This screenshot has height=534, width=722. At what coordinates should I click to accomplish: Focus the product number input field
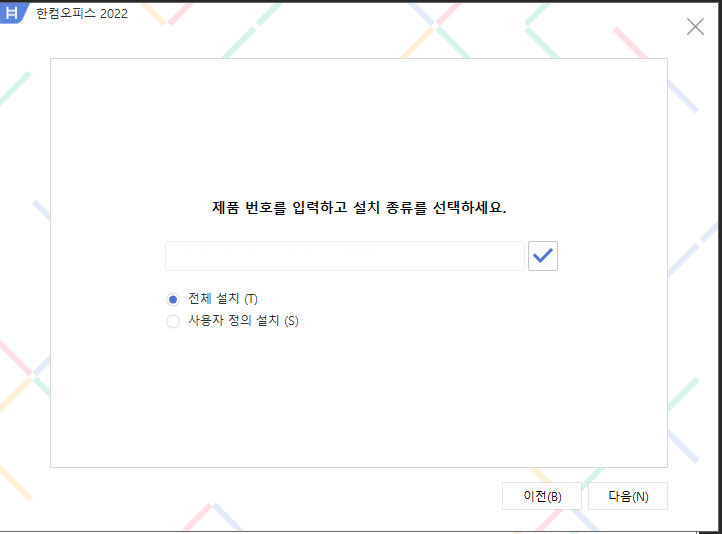tap(344, 256)
